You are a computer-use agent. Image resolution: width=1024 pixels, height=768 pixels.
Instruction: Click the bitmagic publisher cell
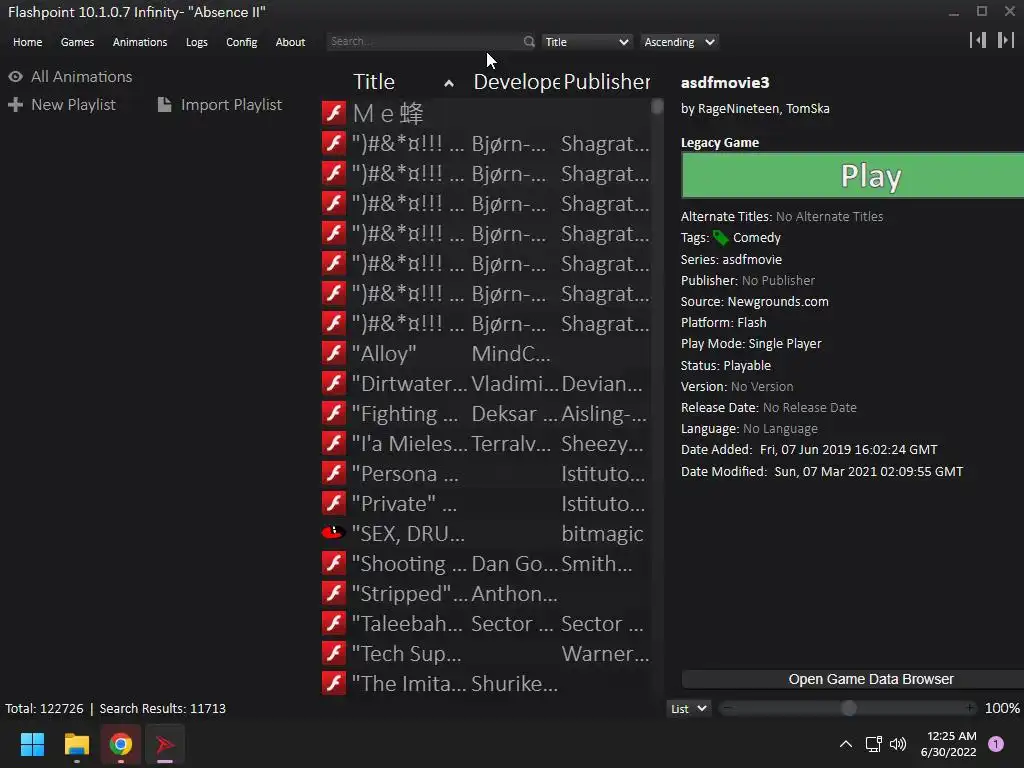pos(602,534)
